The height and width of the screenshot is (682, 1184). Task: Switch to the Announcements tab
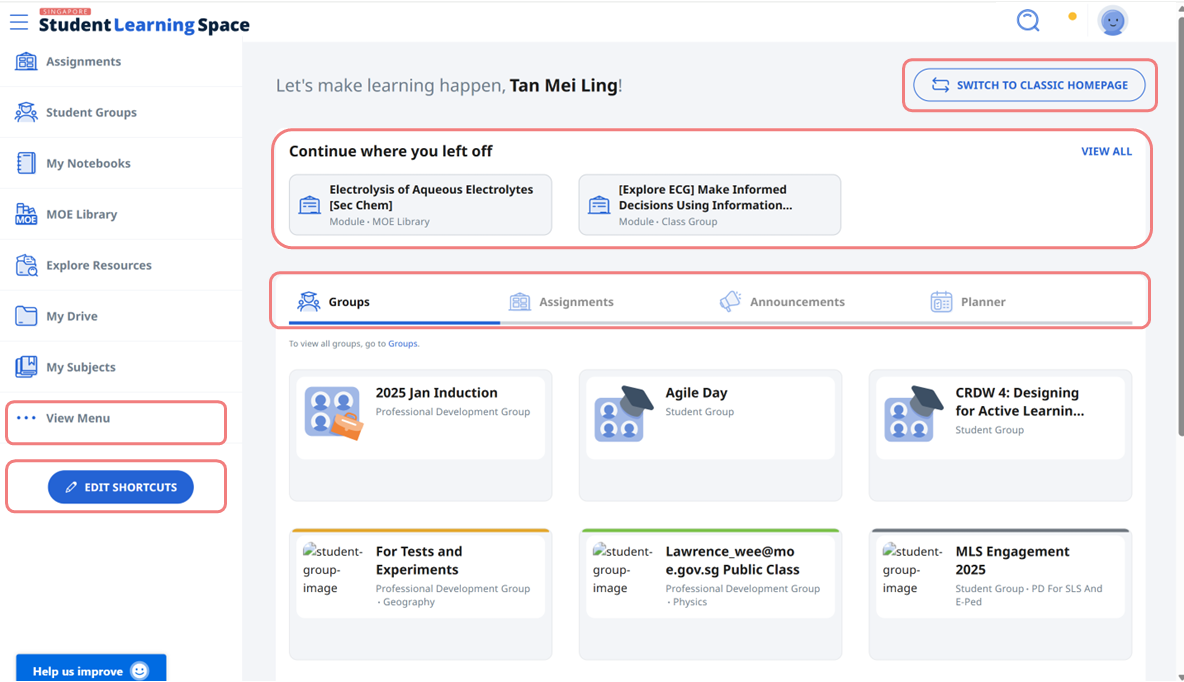click(x=796, y=302)
